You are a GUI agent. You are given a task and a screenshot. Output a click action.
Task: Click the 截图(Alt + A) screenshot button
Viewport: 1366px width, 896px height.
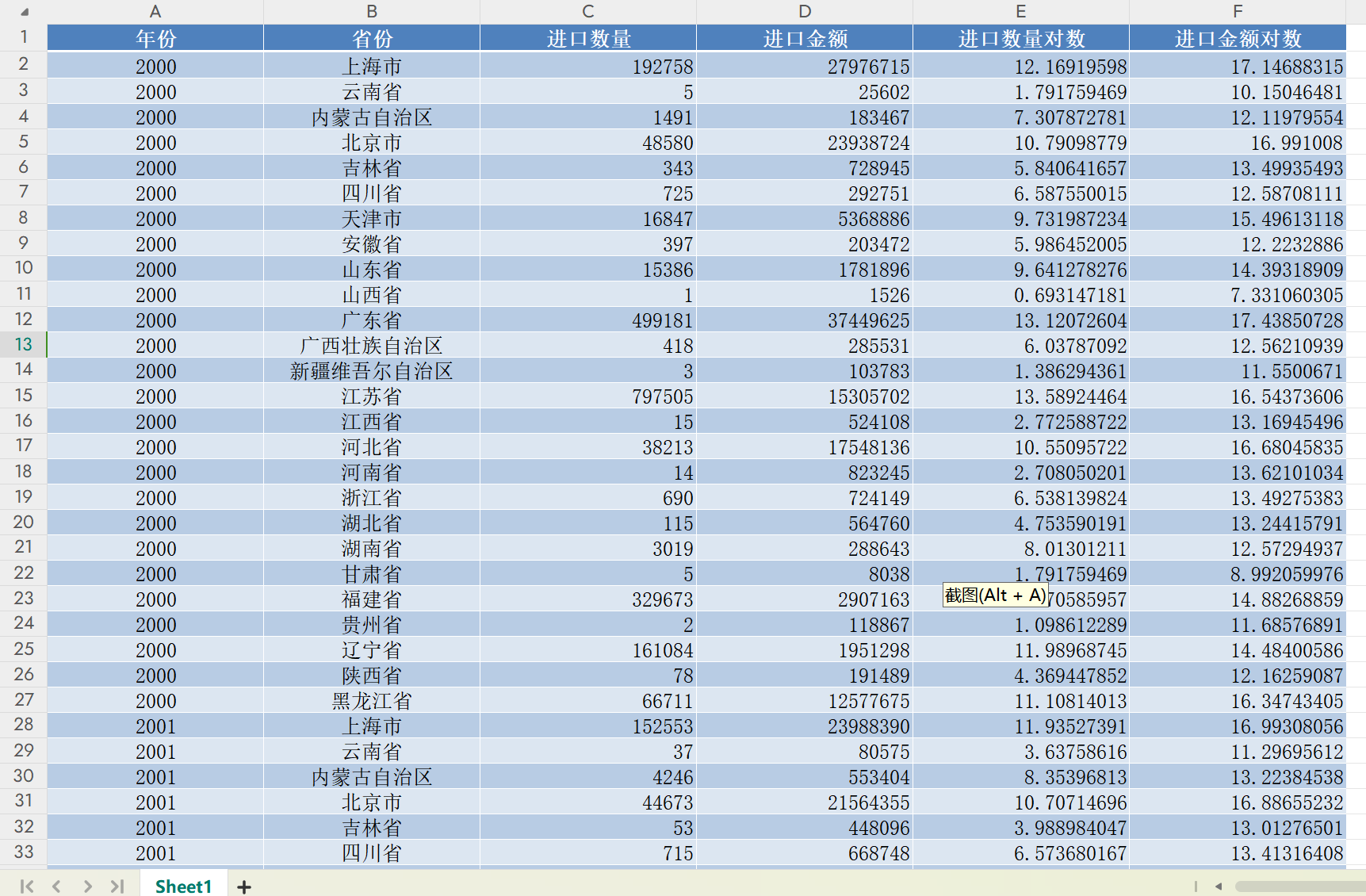pyautogui.click(x=995, y=595)
